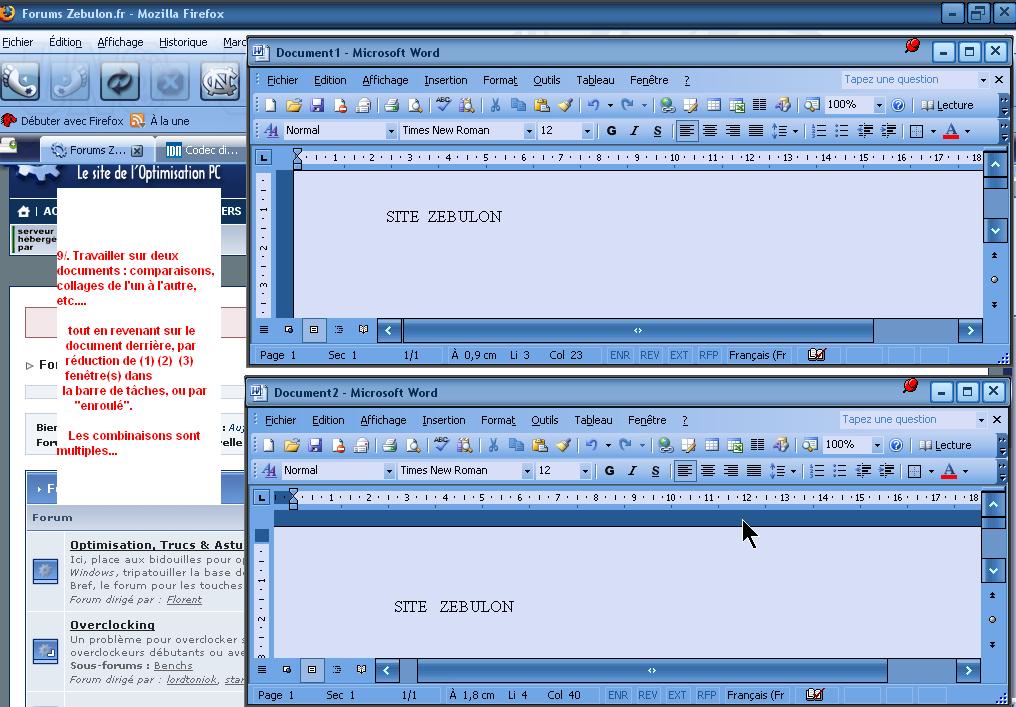Click the Cut scissors icon in Document1
The image size is (1016, 707).
(x=494, y=105)
